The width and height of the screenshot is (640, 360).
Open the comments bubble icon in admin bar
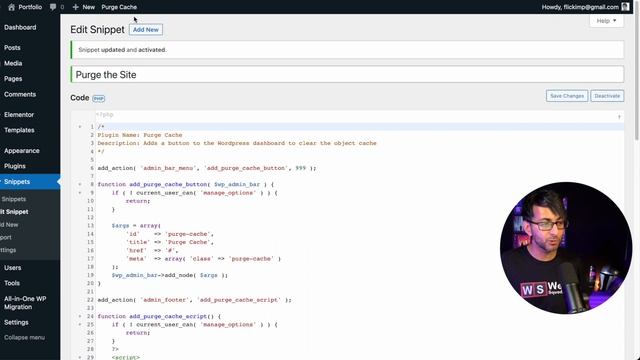point(53,7)
